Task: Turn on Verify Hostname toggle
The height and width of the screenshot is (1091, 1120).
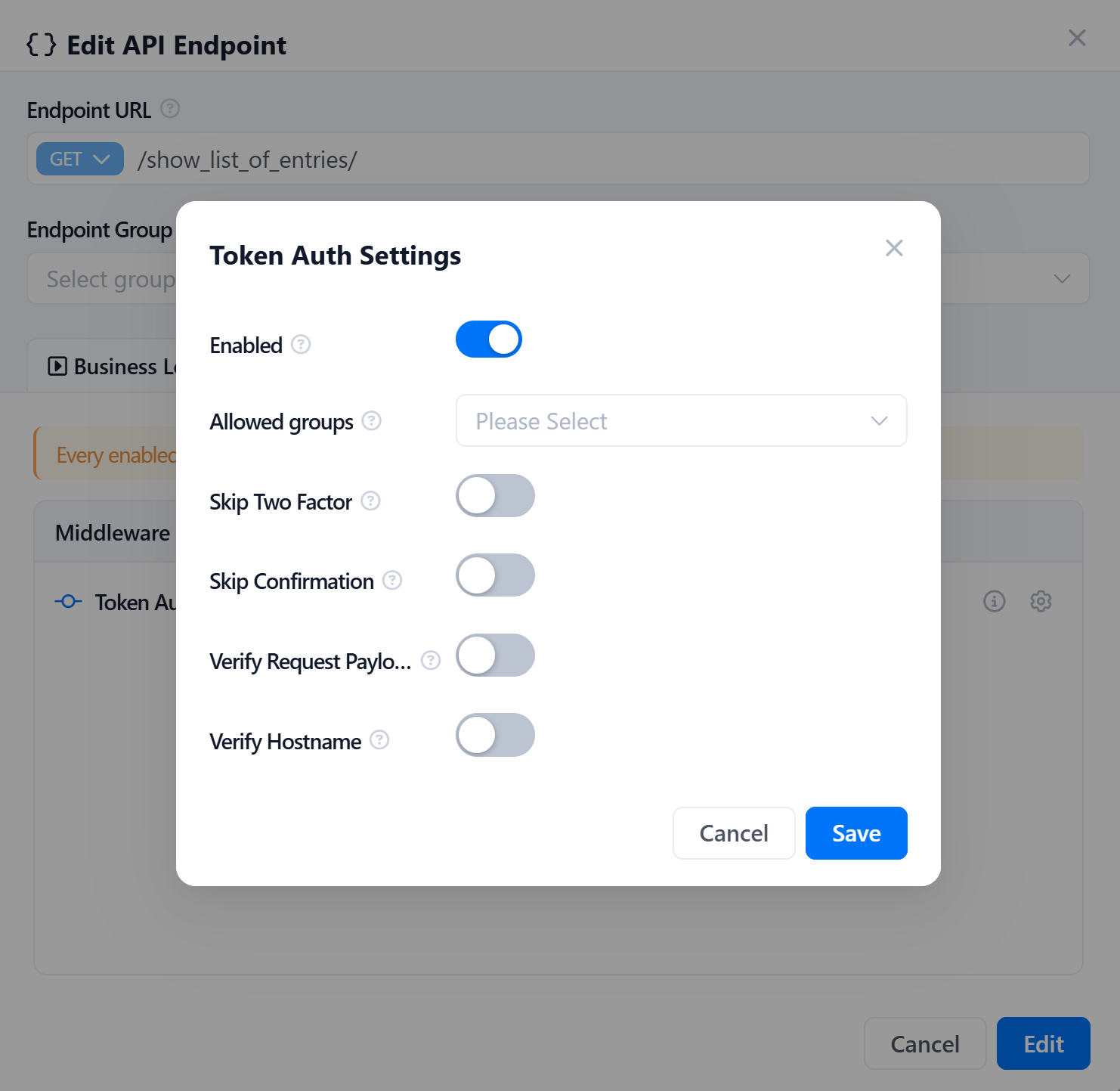Action: 495,735
